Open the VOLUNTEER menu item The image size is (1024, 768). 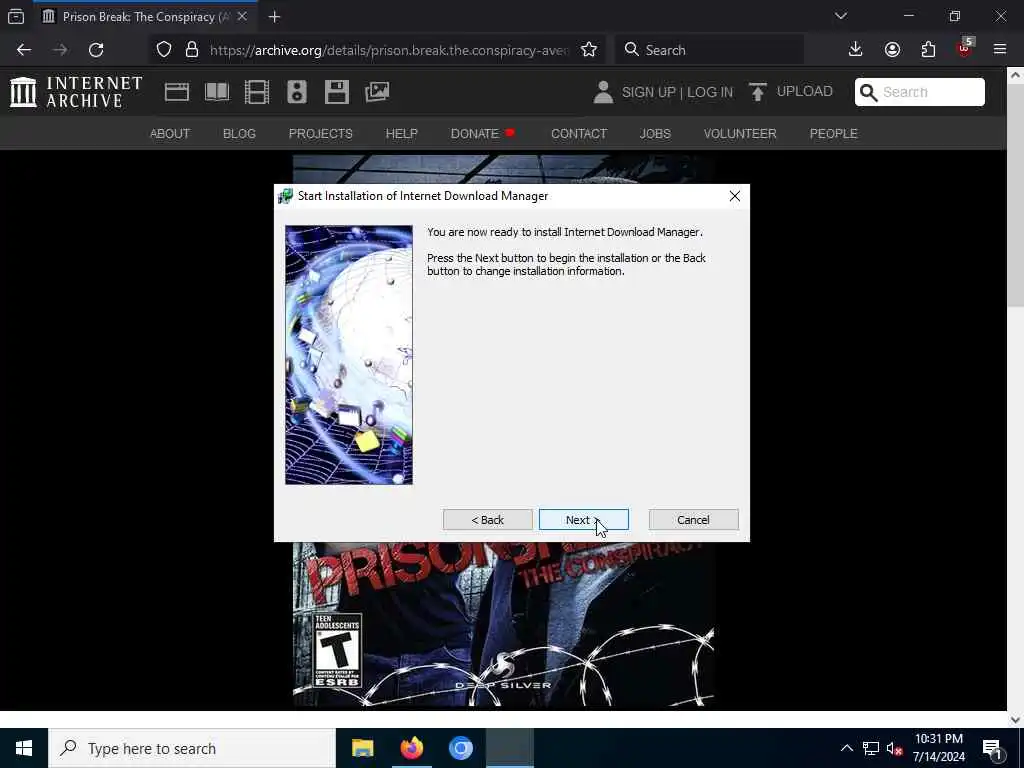[x=740, y=133]
